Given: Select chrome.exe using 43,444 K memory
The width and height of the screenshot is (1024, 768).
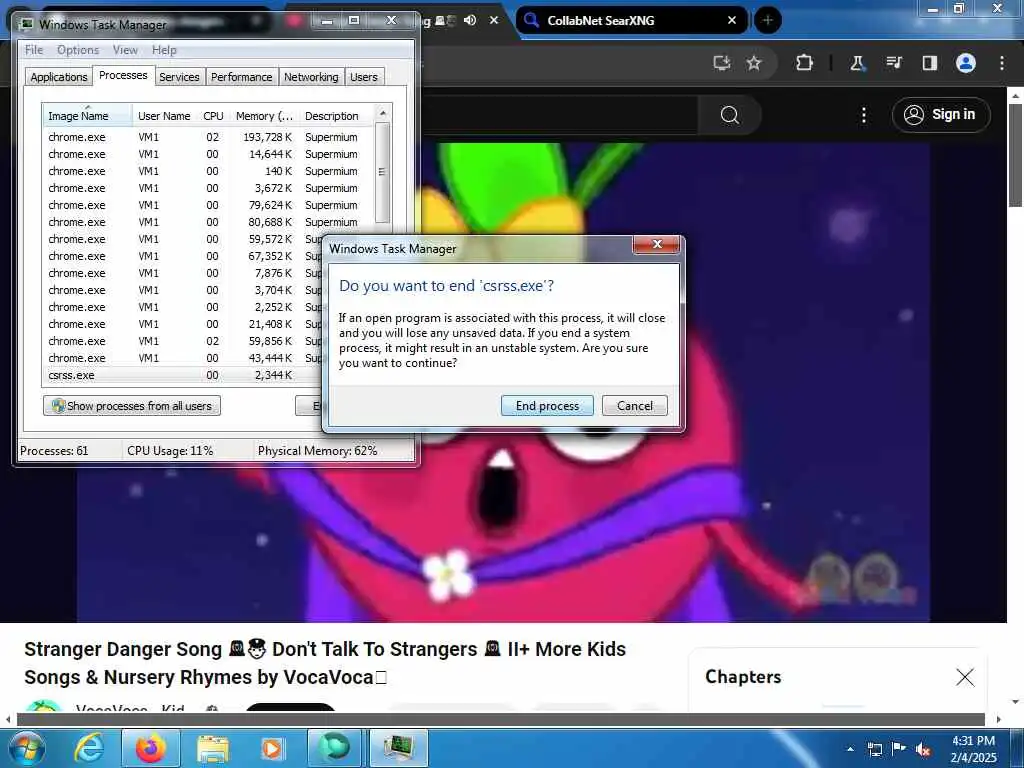Looking at the screenshot, I should (183, 358).
